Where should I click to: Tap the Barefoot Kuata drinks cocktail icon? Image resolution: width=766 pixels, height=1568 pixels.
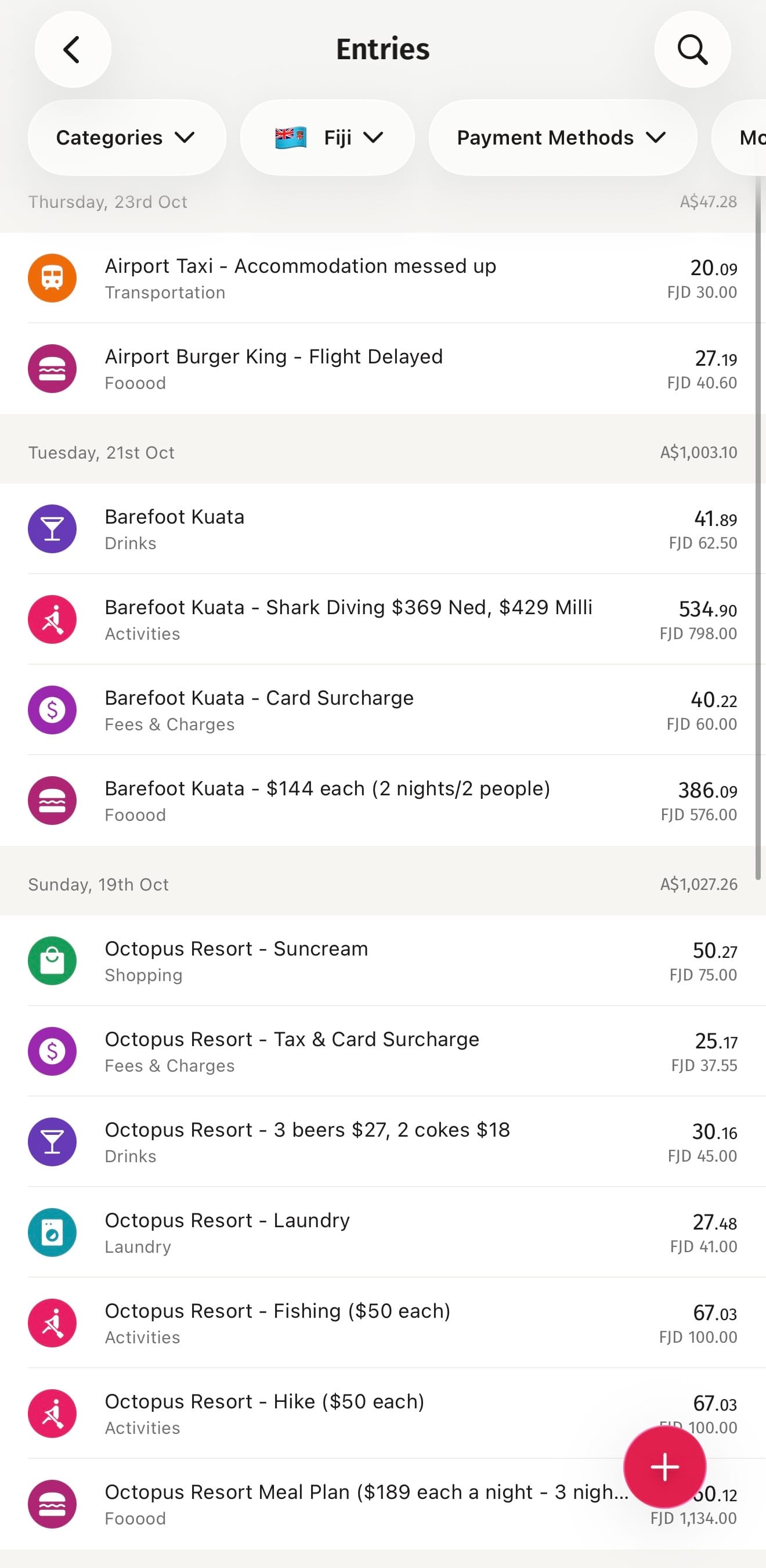point(52,529)
